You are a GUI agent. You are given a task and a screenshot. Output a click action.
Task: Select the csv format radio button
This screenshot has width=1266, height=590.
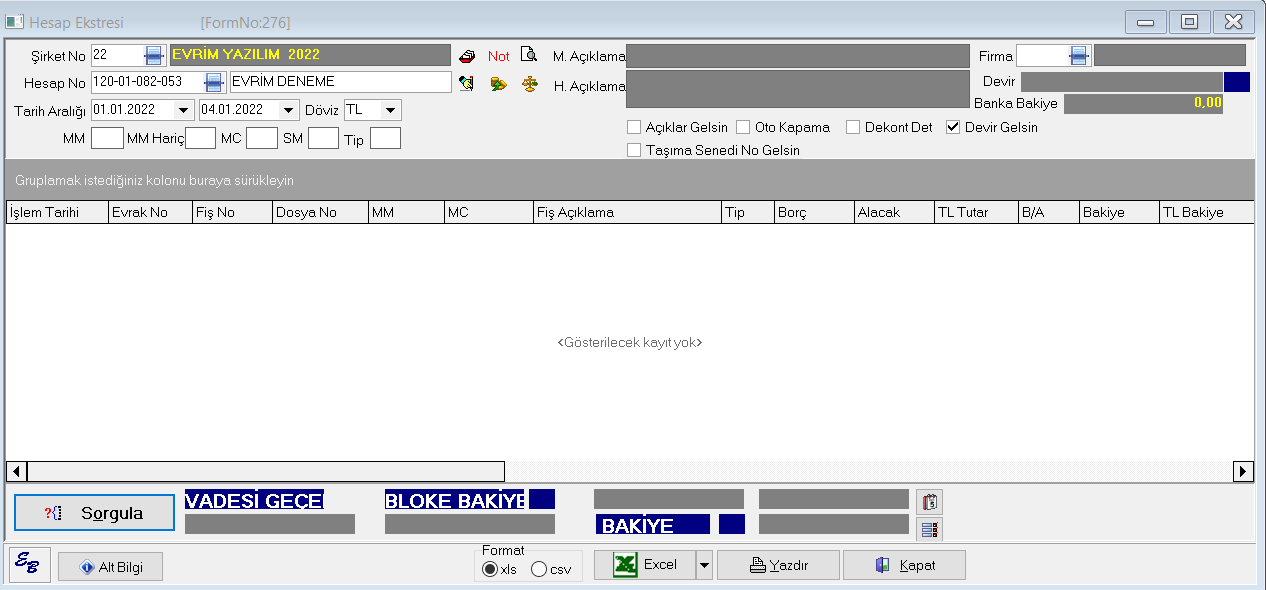click(539, 569)
